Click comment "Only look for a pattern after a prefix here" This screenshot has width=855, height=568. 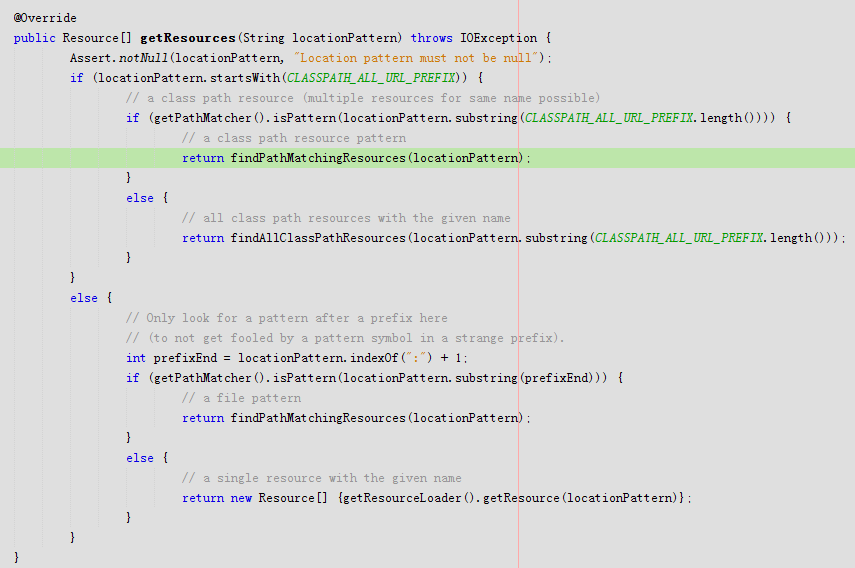pyautogui.click(x=287, y=318)
